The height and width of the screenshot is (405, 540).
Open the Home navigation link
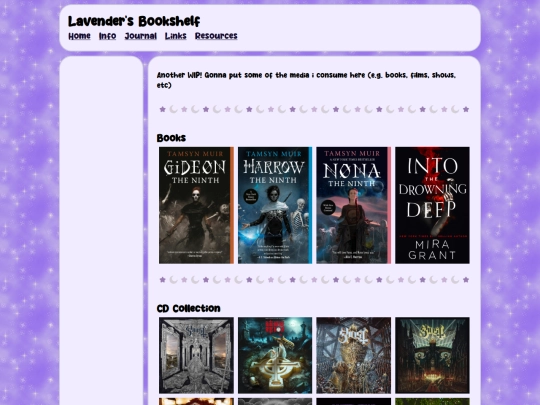(x=79, y=36)
